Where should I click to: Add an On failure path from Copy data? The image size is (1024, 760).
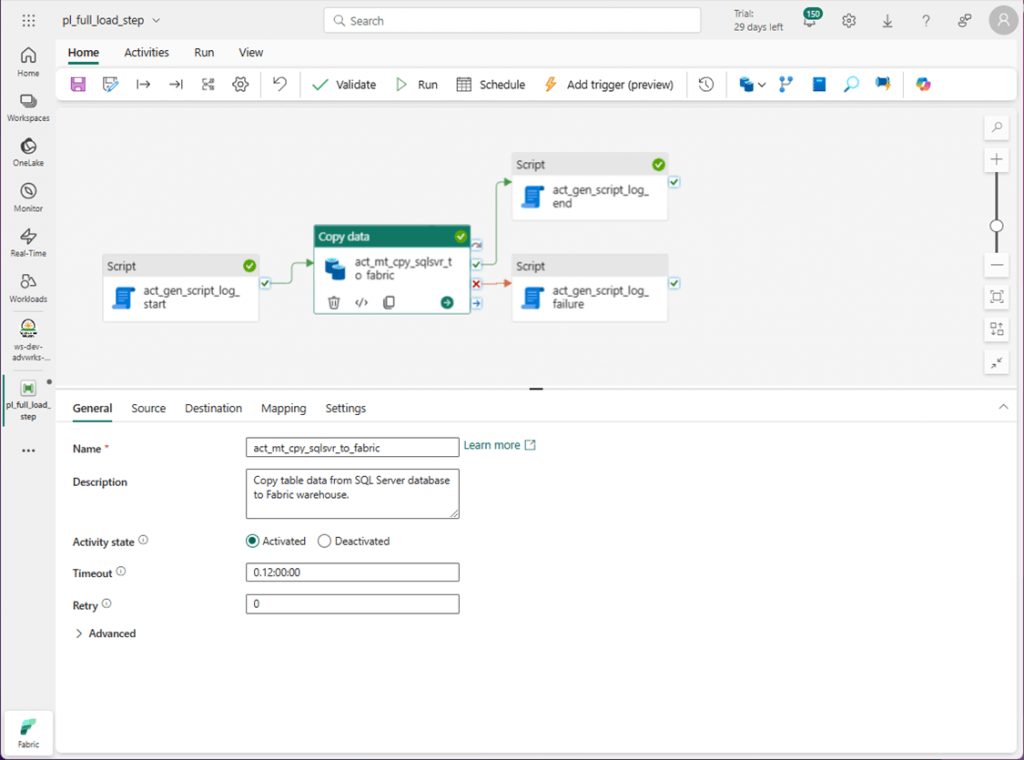(x=476, y=284)
